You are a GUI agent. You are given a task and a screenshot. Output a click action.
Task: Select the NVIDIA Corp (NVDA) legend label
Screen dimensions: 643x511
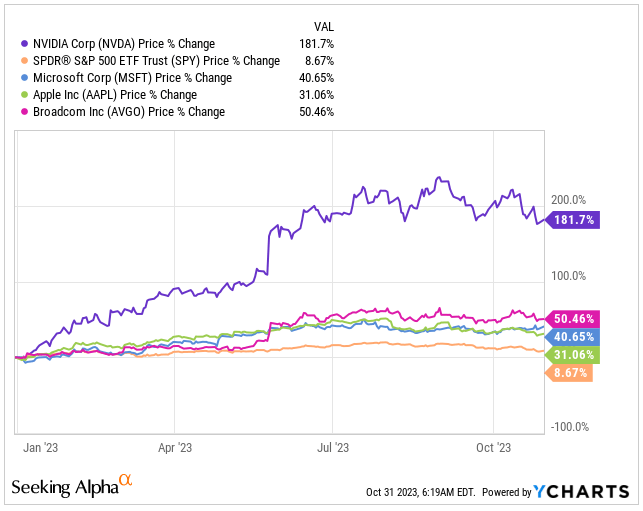click(124, 44)
